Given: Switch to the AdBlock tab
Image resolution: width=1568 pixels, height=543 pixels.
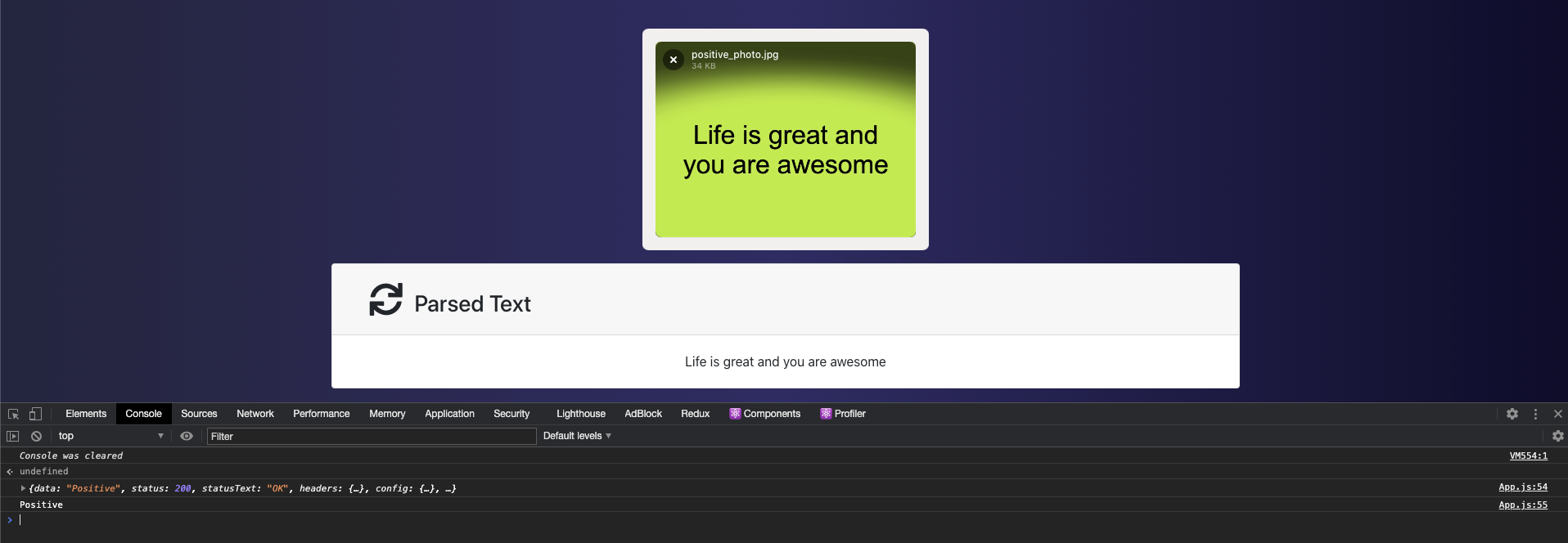Looking at the screenshot, I should point(643,414).
